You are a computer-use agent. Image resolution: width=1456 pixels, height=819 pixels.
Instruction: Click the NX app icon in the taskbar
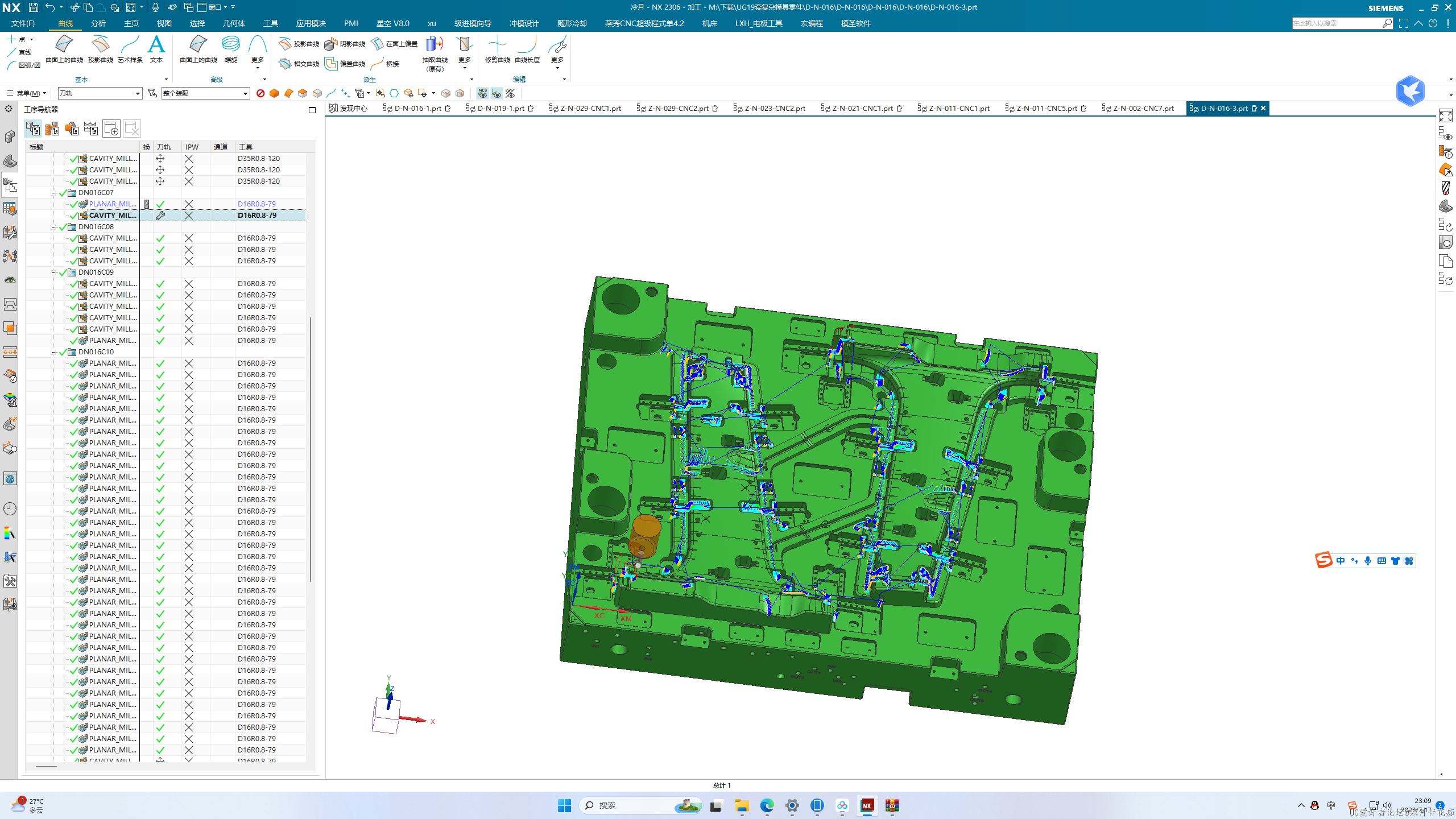867,805
